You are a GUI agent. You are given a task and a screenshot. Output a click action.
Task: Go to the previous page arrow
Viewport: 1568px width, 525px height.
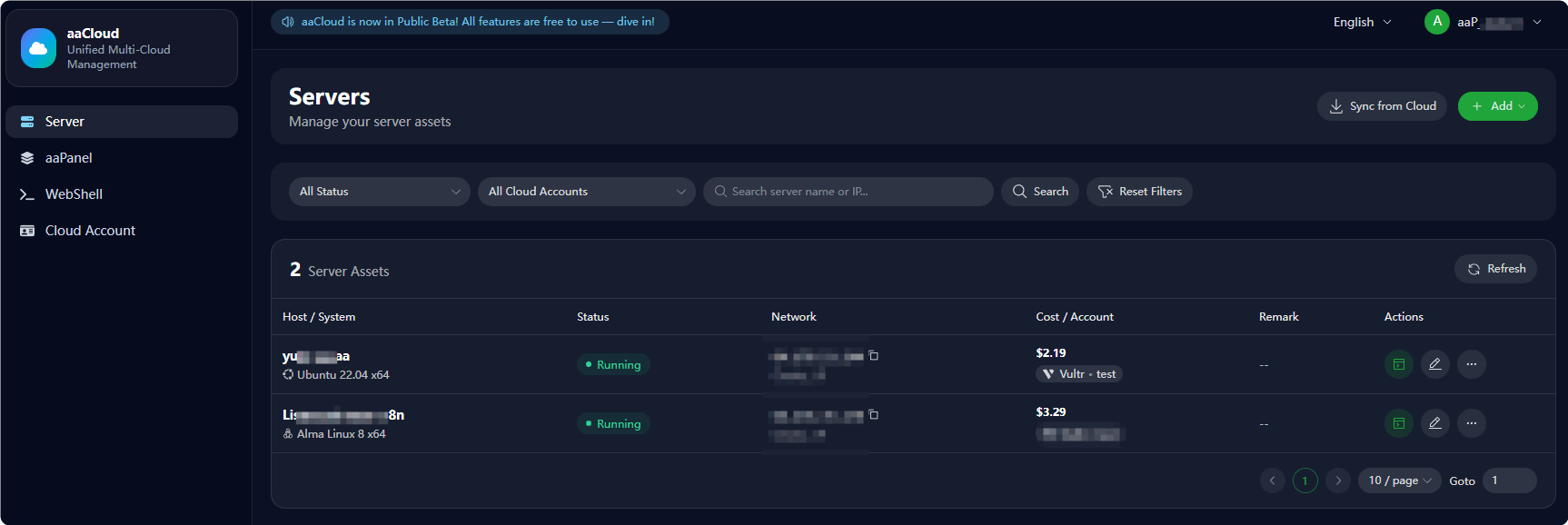1273,480
